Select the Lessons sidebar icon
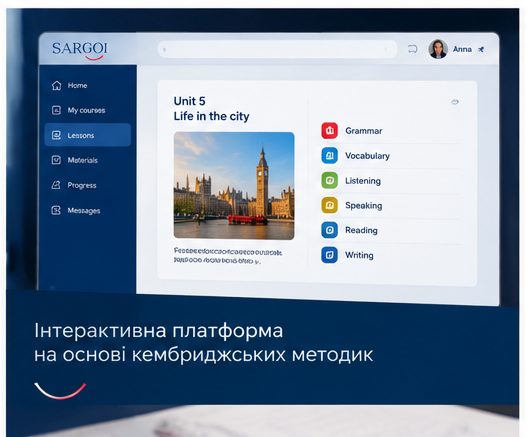The image size is (527, 437). (x=56, y=135)
